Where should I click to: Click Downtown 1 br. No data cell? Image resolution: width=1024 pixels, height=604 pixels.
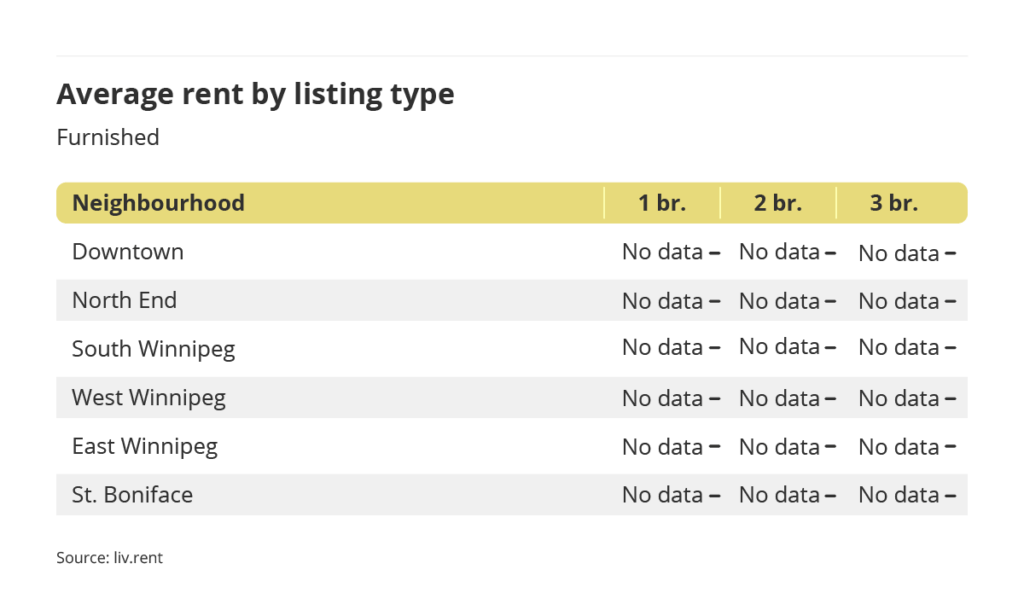[x=670, y=252]
